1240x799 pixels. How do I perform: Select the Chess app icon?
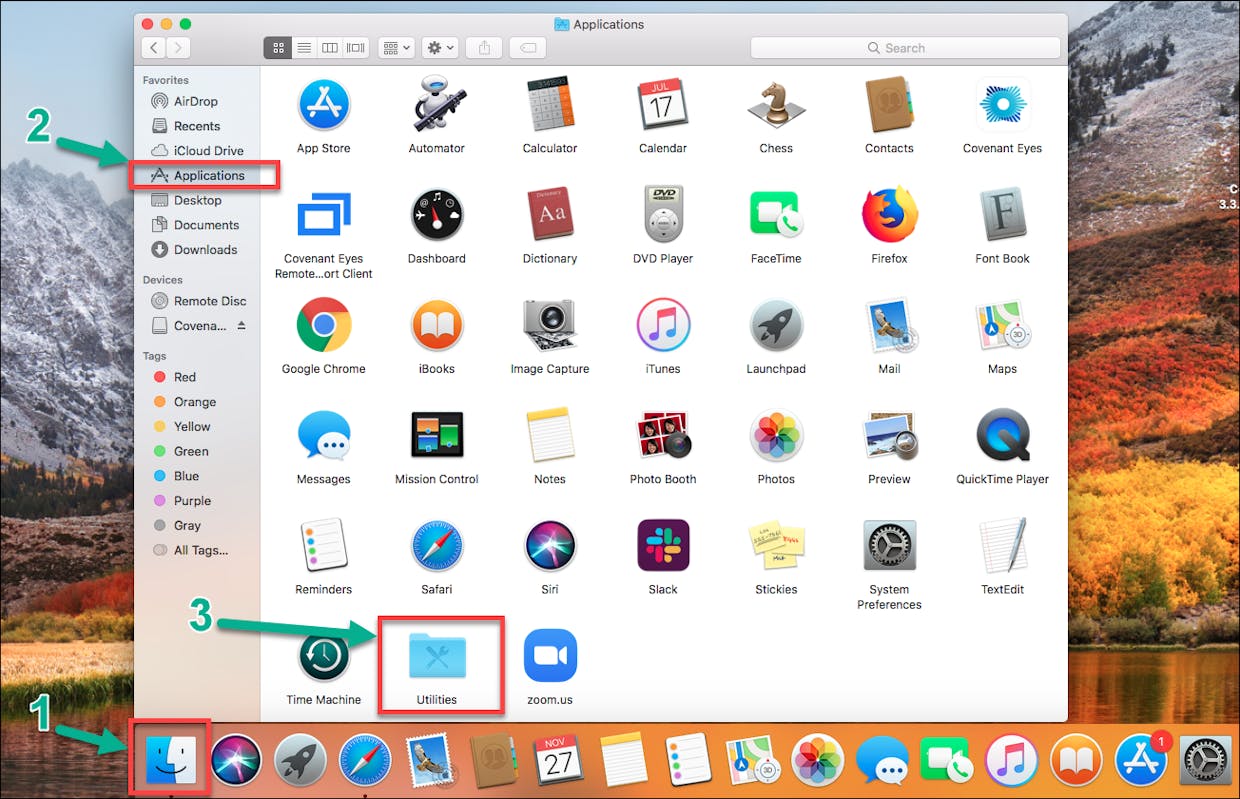click(x=776, y=104)
